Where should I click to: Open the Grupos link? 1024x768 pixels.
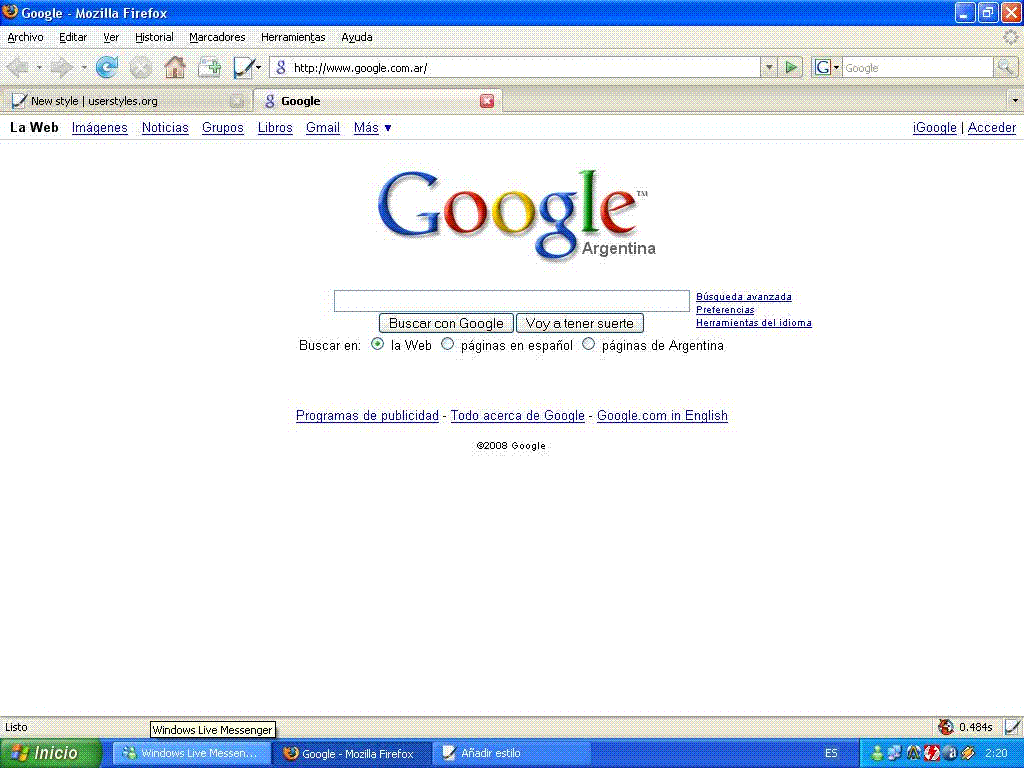223,127
